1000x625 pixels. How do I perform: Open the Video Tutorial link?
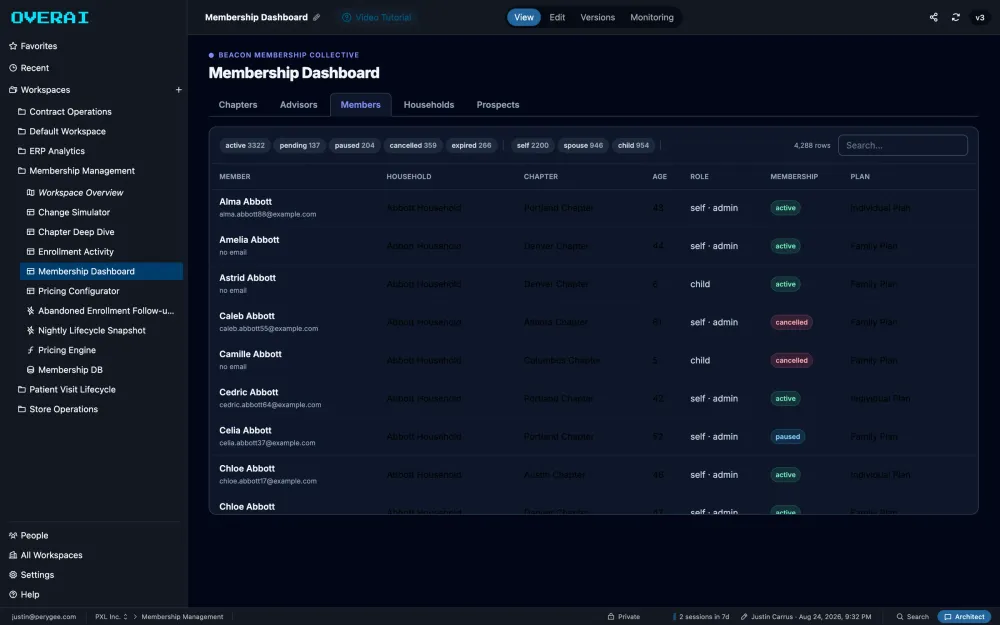point(377,17)
